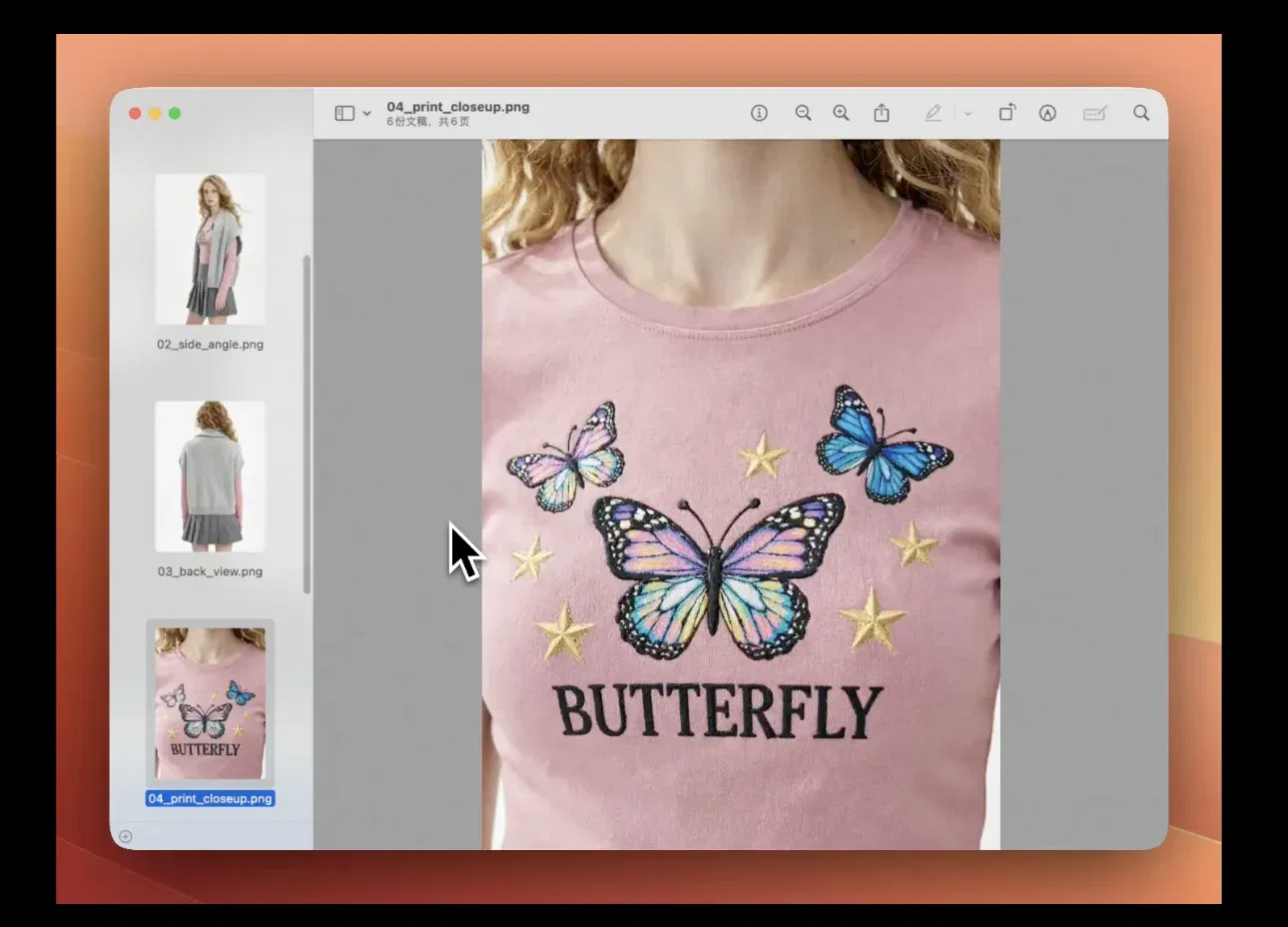The width and height of the screenshot is (1288, 927).
Task: Click the highlighted 04_print_closeup.png sidebar label
Action: pos(210,799)
